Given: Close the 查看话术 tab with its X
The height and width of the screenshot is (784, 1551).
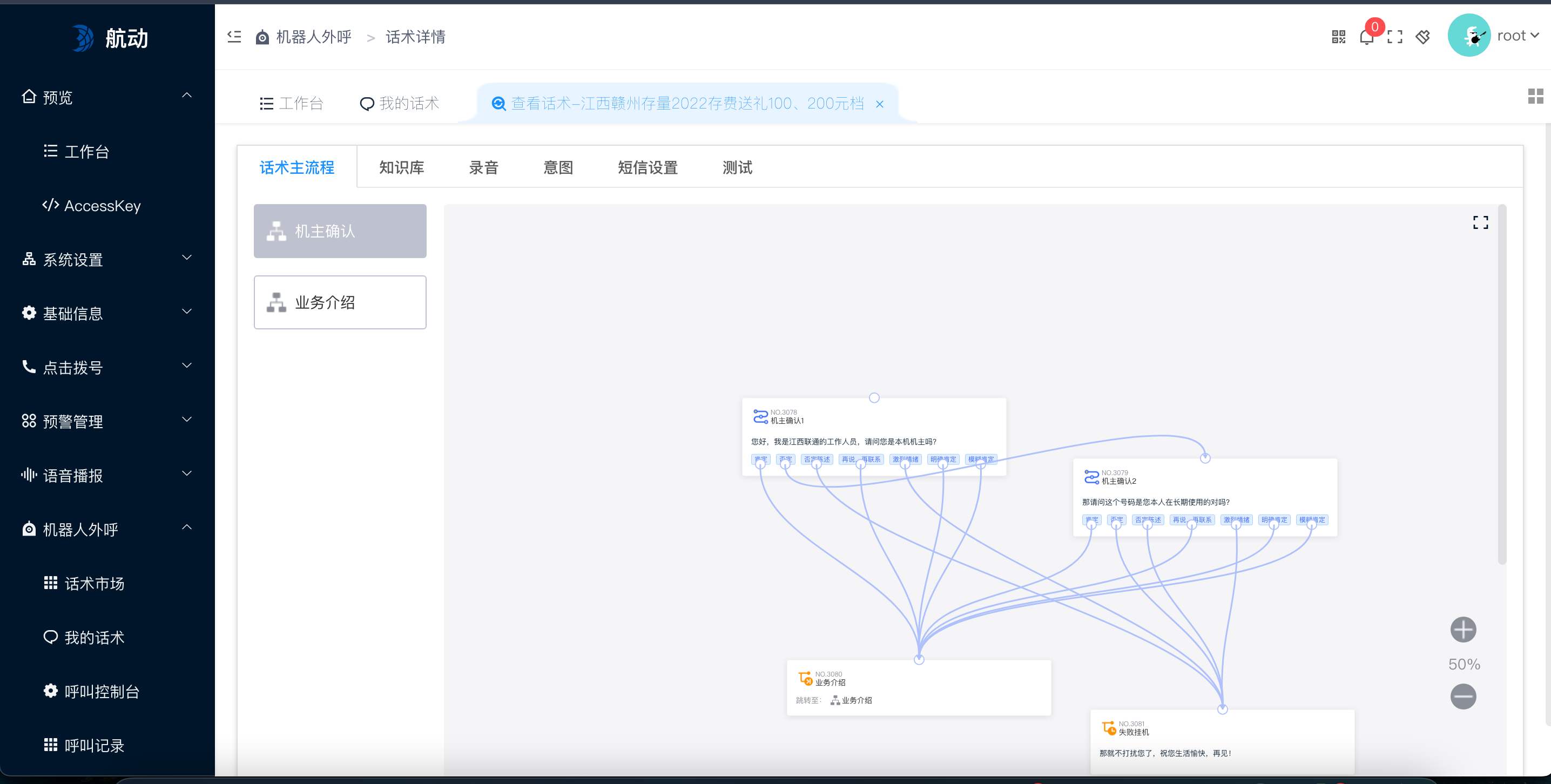Looking at the screenshot, I should 879,104.
